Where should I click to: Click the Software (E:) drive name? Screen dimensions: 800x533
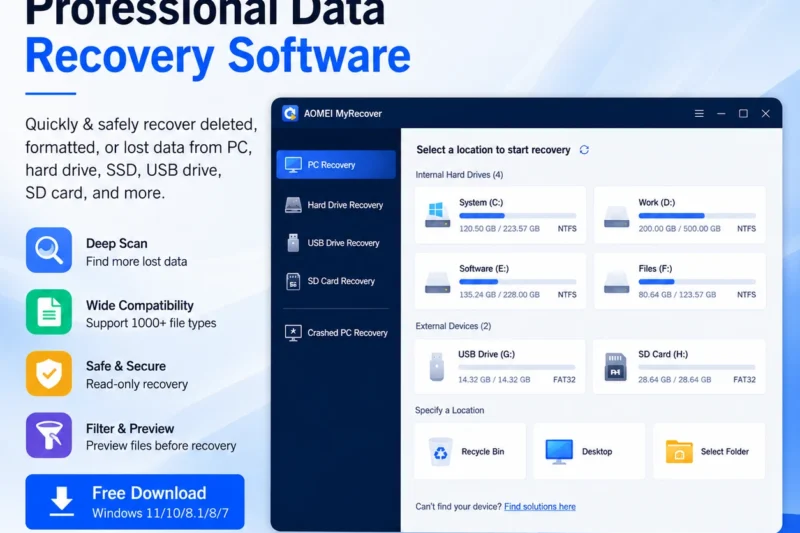[x=484, y=268]
